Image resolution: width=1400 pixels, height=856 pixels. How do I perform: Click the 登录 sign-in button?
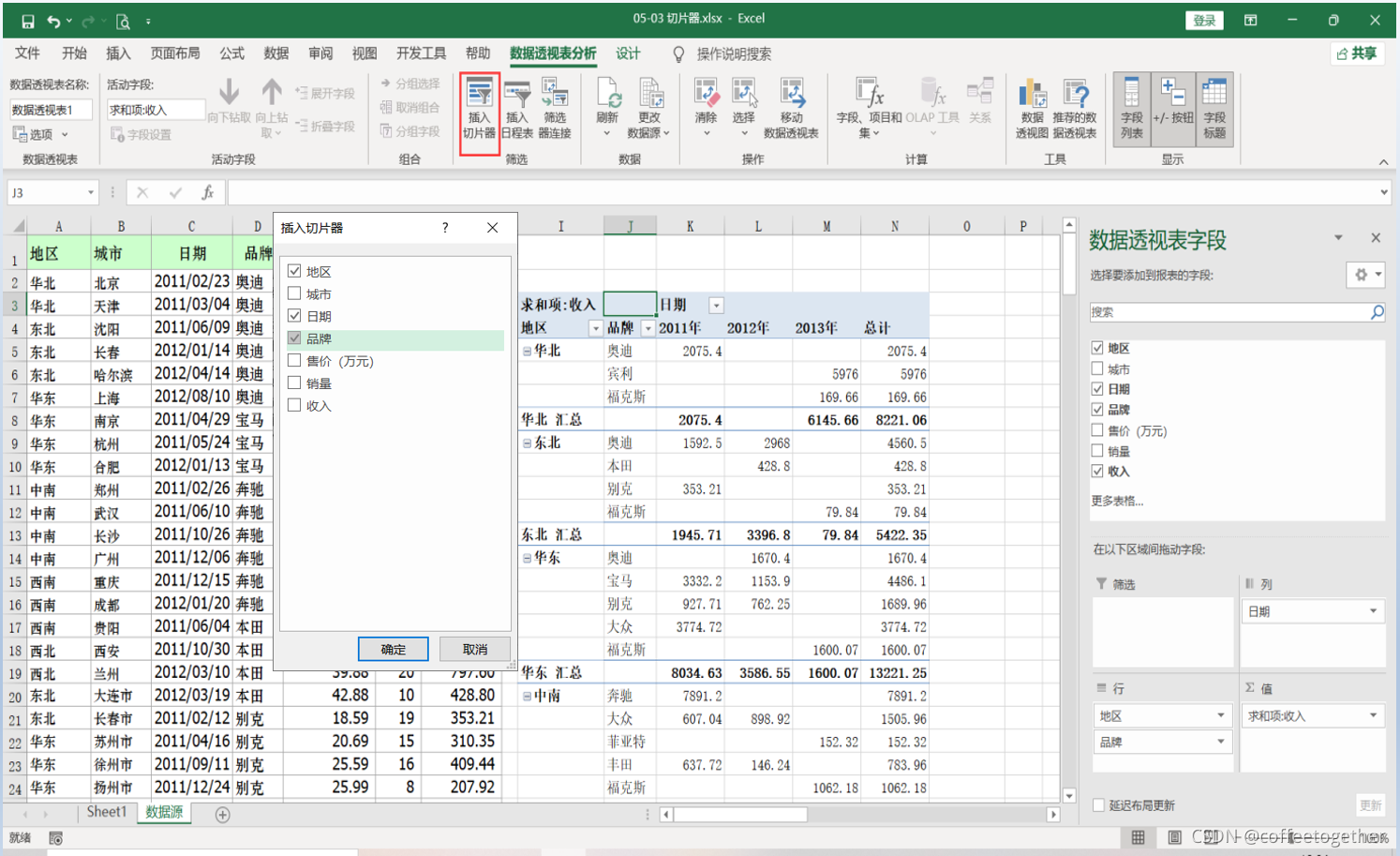point(1204,21)
